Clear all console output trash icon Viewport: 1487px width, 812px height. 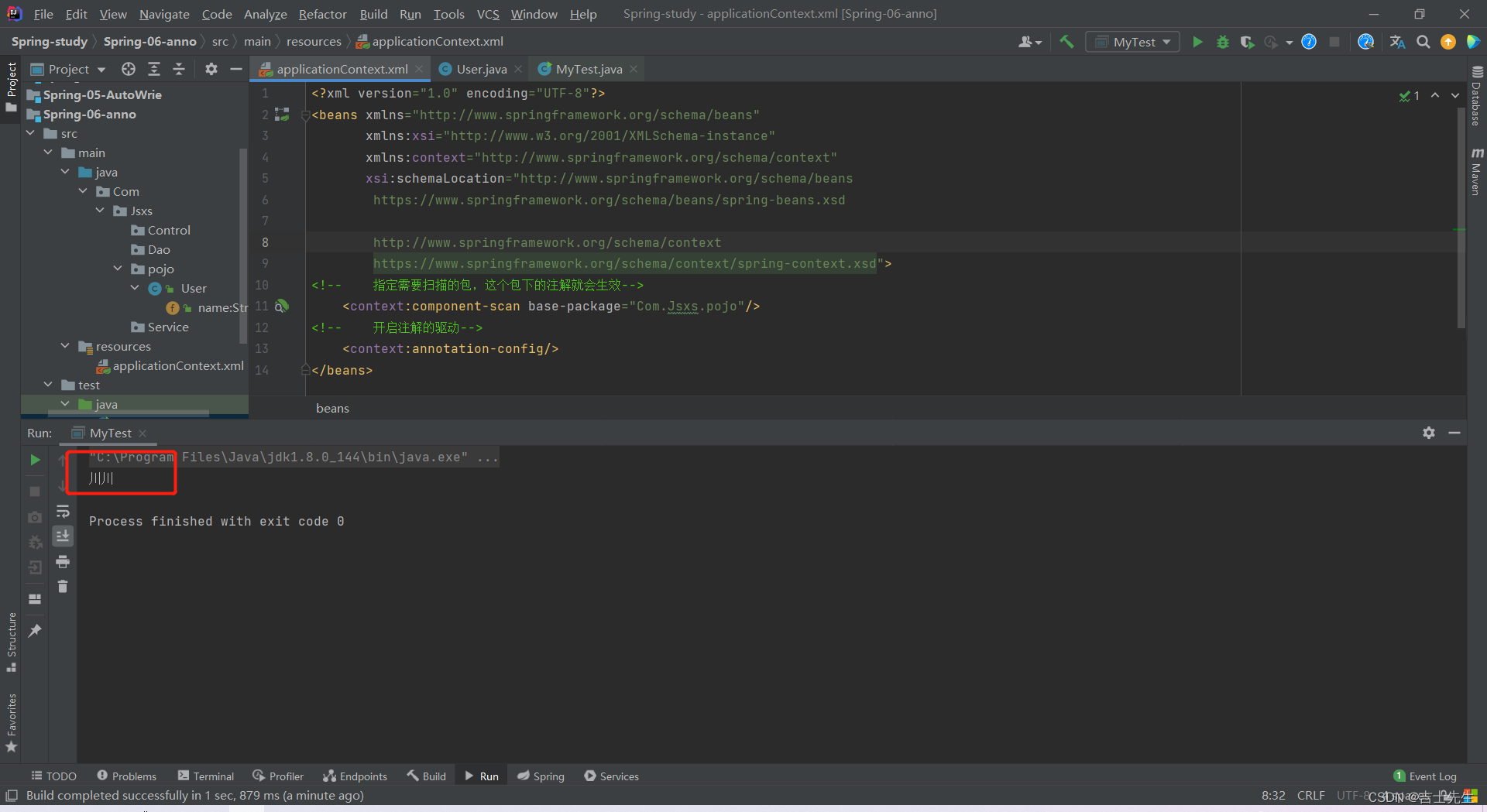pyautogui.click(x=63, y=587)
